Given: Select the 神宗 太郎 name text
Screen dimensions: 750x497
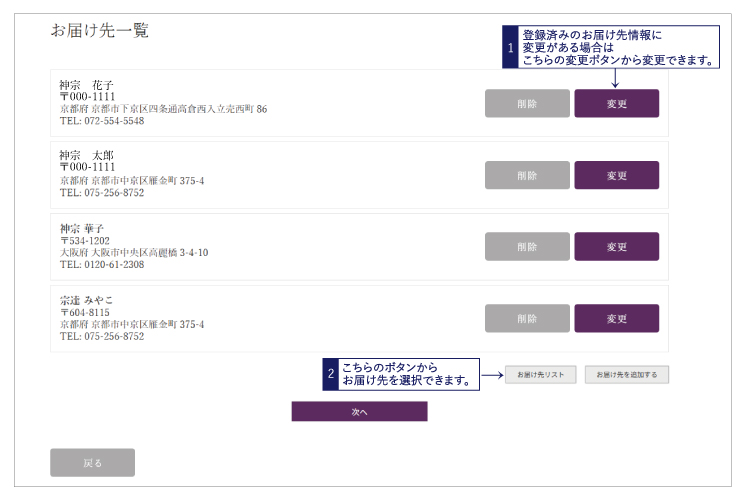Looking at the screenshot, I should pos(86,156).
